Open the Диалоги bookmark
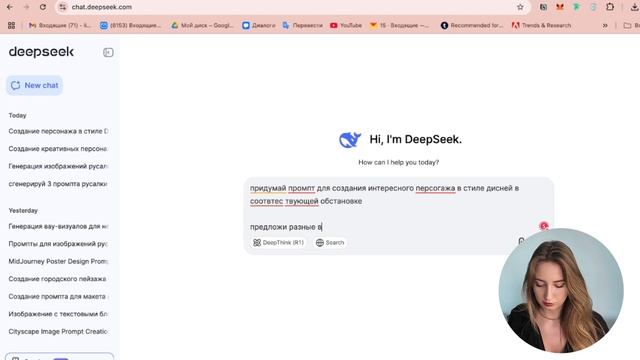640x360 pixels. [259, 25]
